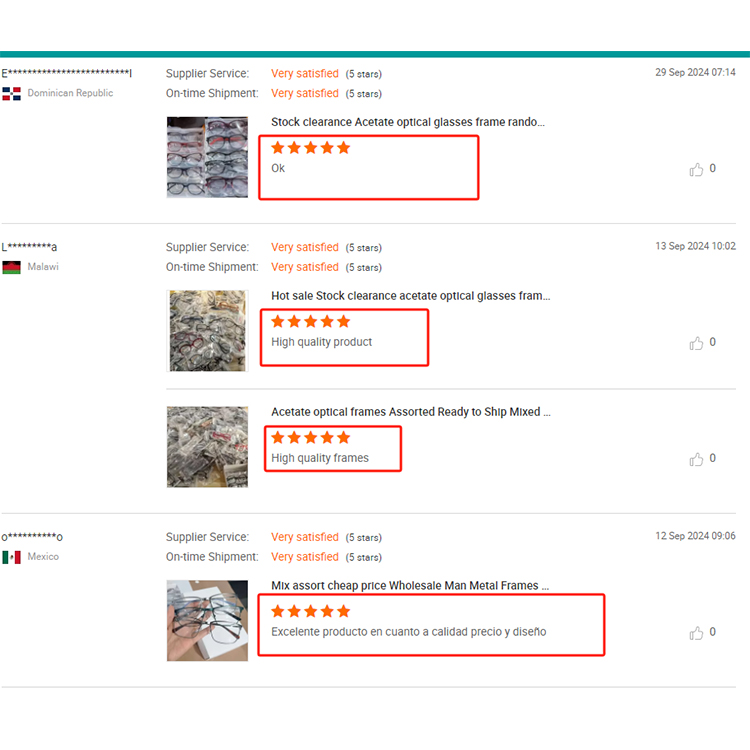Viewport: 750px width, 750px height.
Task: Click On-time Shipment "Very satisfied" in Malawi review
Action: pos(305,267)
